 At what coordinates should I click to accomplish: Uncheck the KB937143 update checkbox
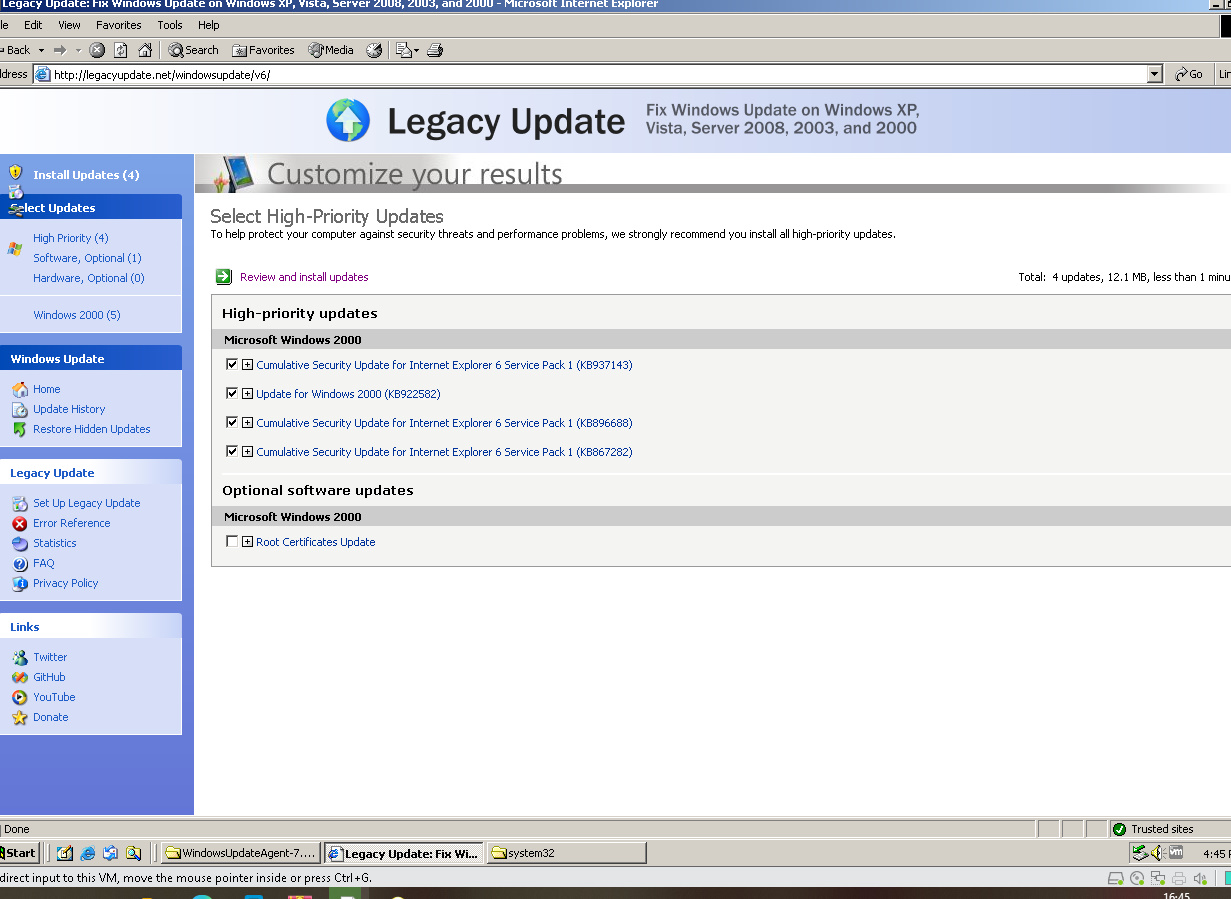(232, 365)
